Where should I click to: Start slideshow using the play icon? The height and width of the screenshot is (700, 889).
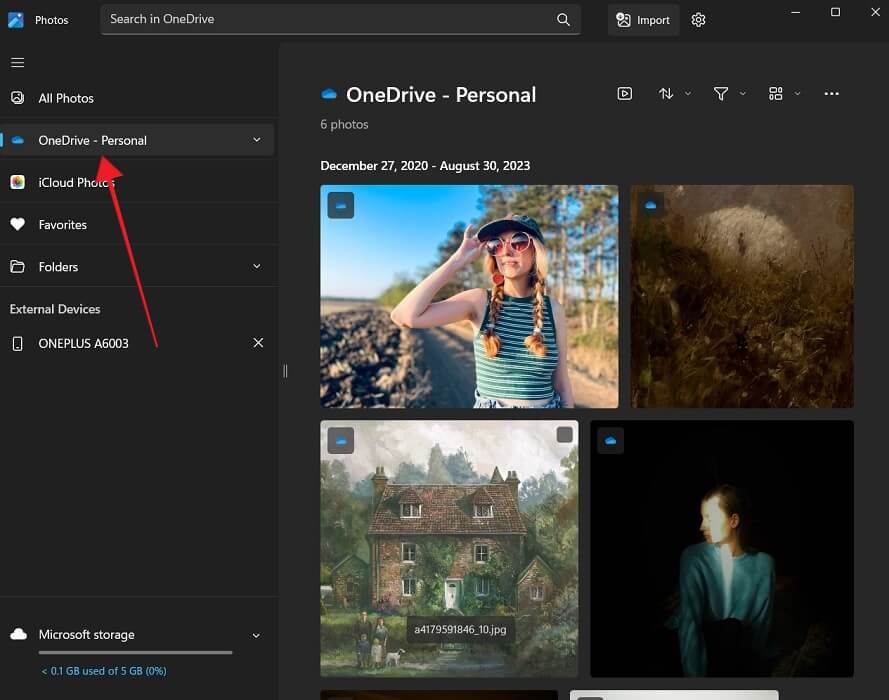tap(624, 94)
